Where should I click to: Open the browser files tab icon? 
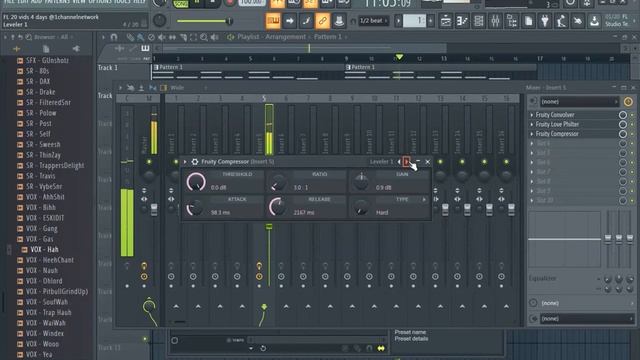[x=46, y=49]
